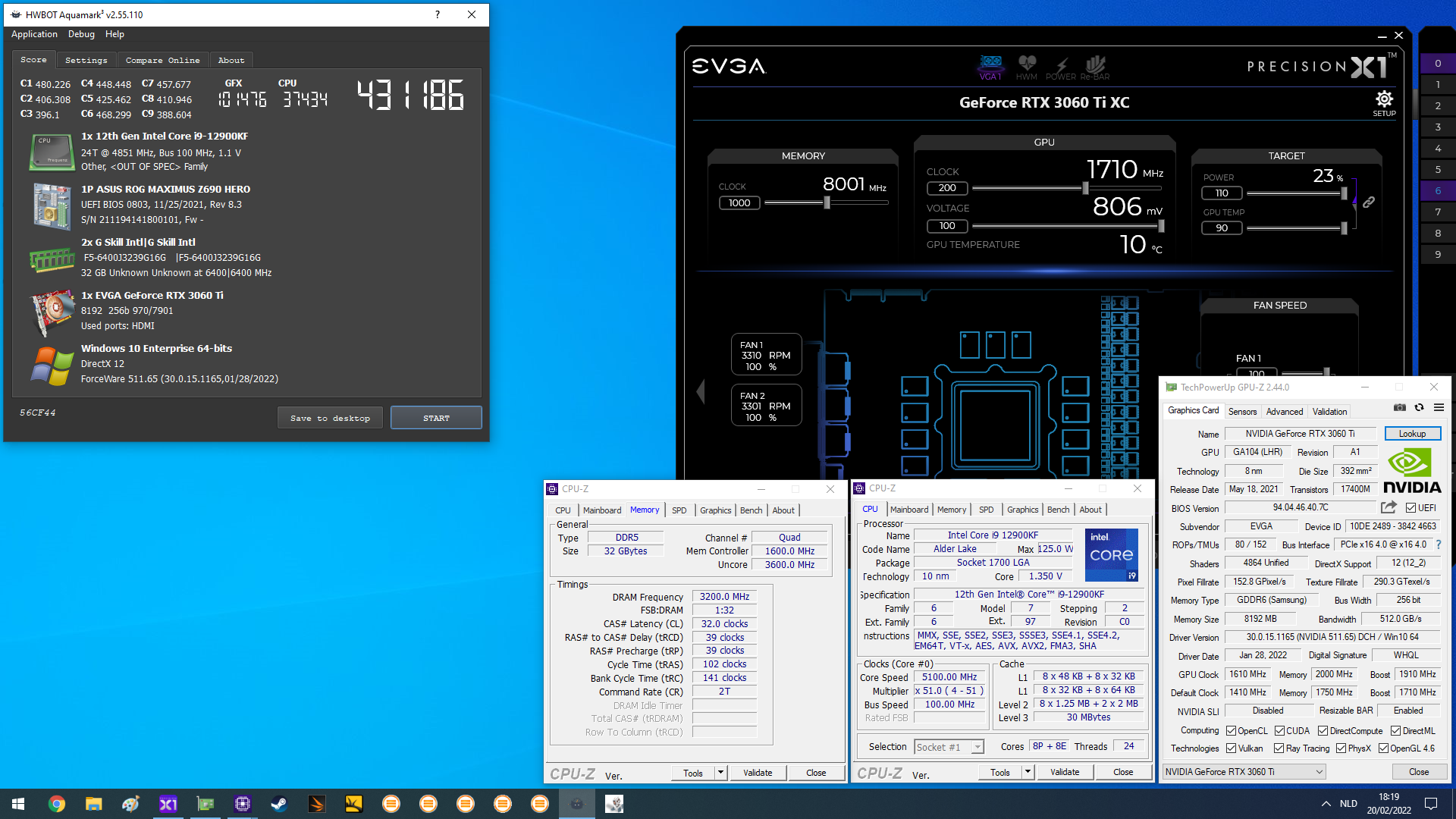1456x819 pixels.
Task: Open the GPU-Z hamburger menu
Action: (1439, 408)
